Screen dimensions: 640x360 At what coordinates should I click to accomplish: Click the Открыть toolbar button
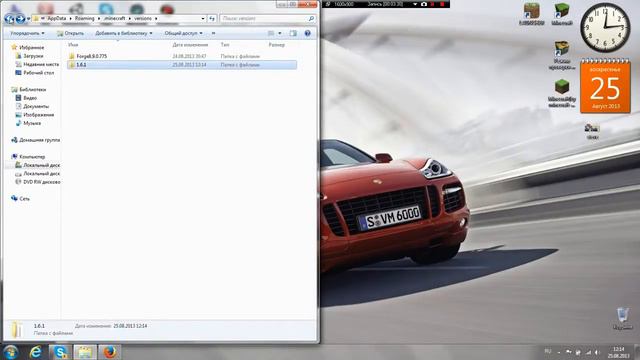(70, 33)
